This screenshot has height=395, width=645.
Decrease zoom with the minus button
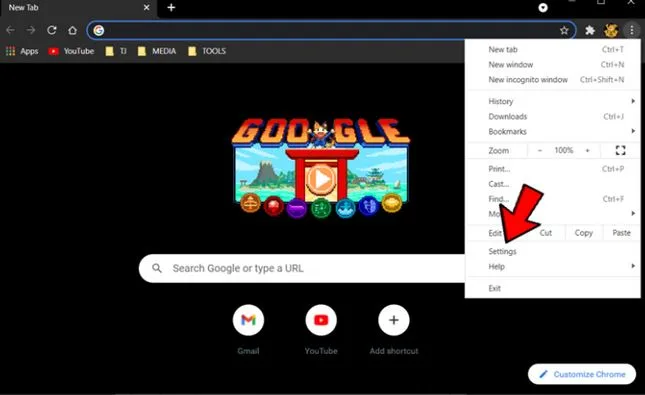coord(540,151)
